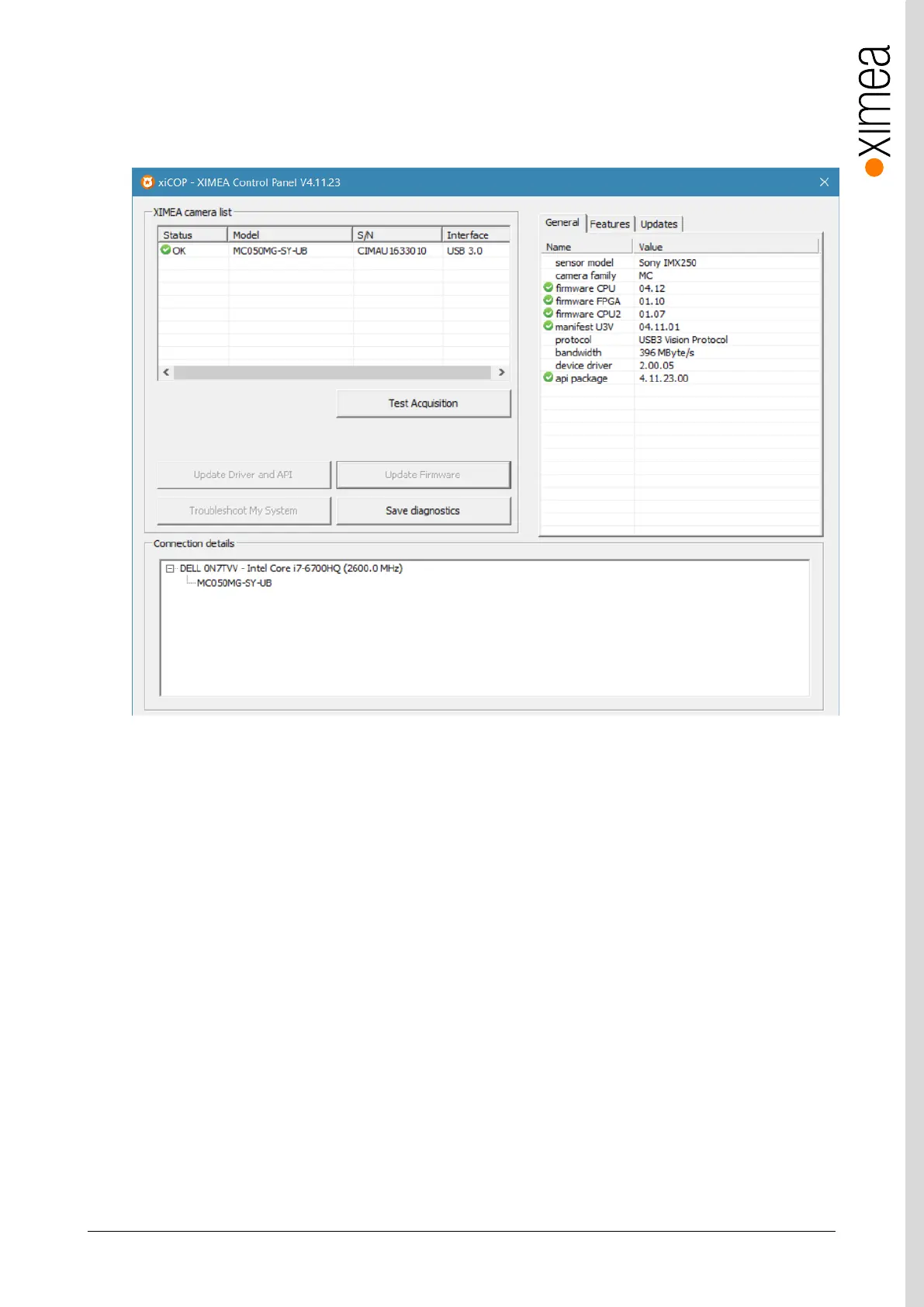Click the Status column header
924x1307 pixels.
pyautogui.click(x=192, y=235)
